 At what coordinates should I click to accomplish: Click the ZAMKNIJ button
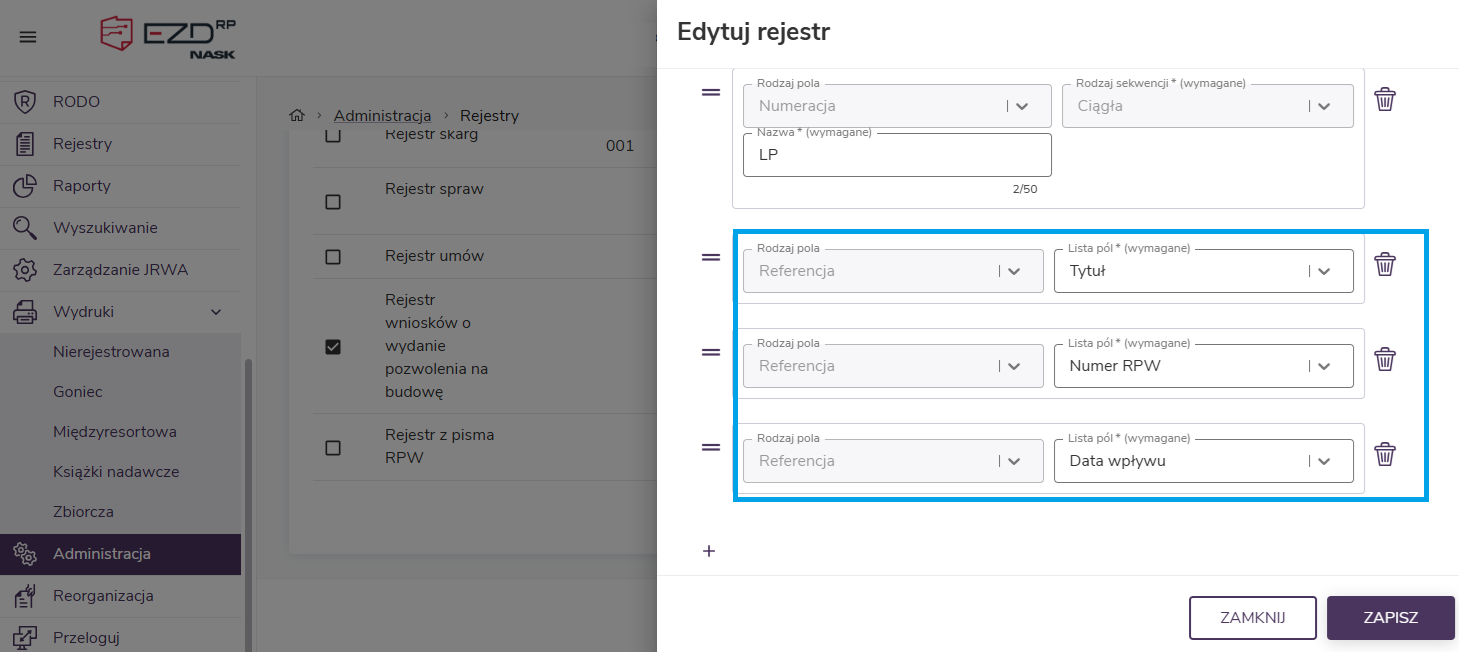1253,618
